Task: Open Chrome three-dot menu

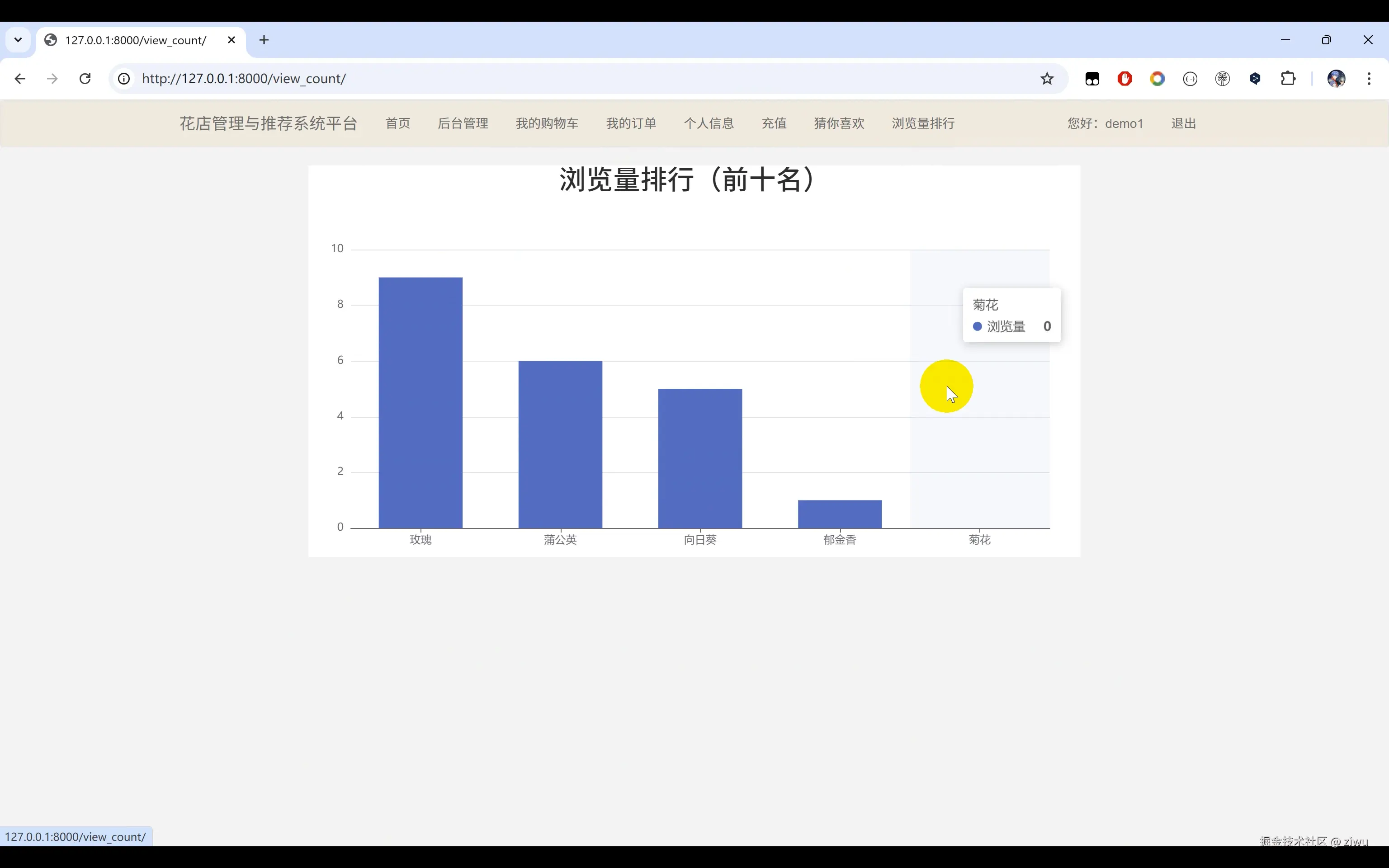Action: (x=1369, y=79)
